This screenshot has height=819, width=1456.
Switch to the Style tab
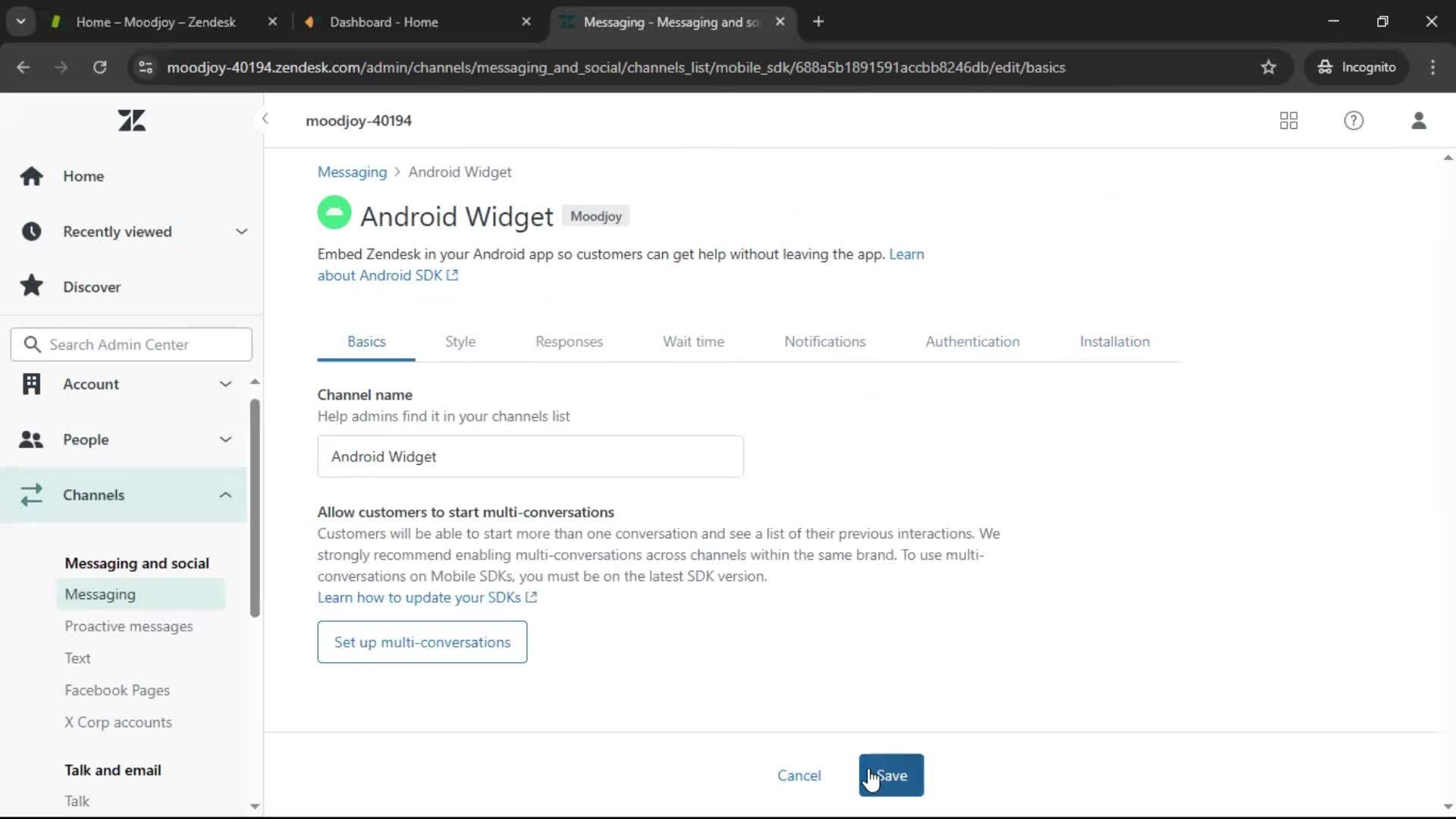pos(460,342)
